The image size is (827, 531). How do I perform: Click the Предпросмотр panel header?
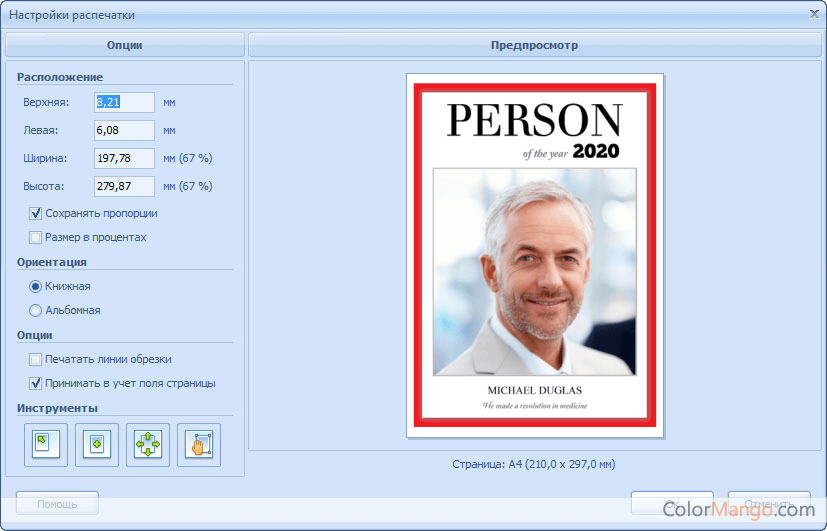534,45
